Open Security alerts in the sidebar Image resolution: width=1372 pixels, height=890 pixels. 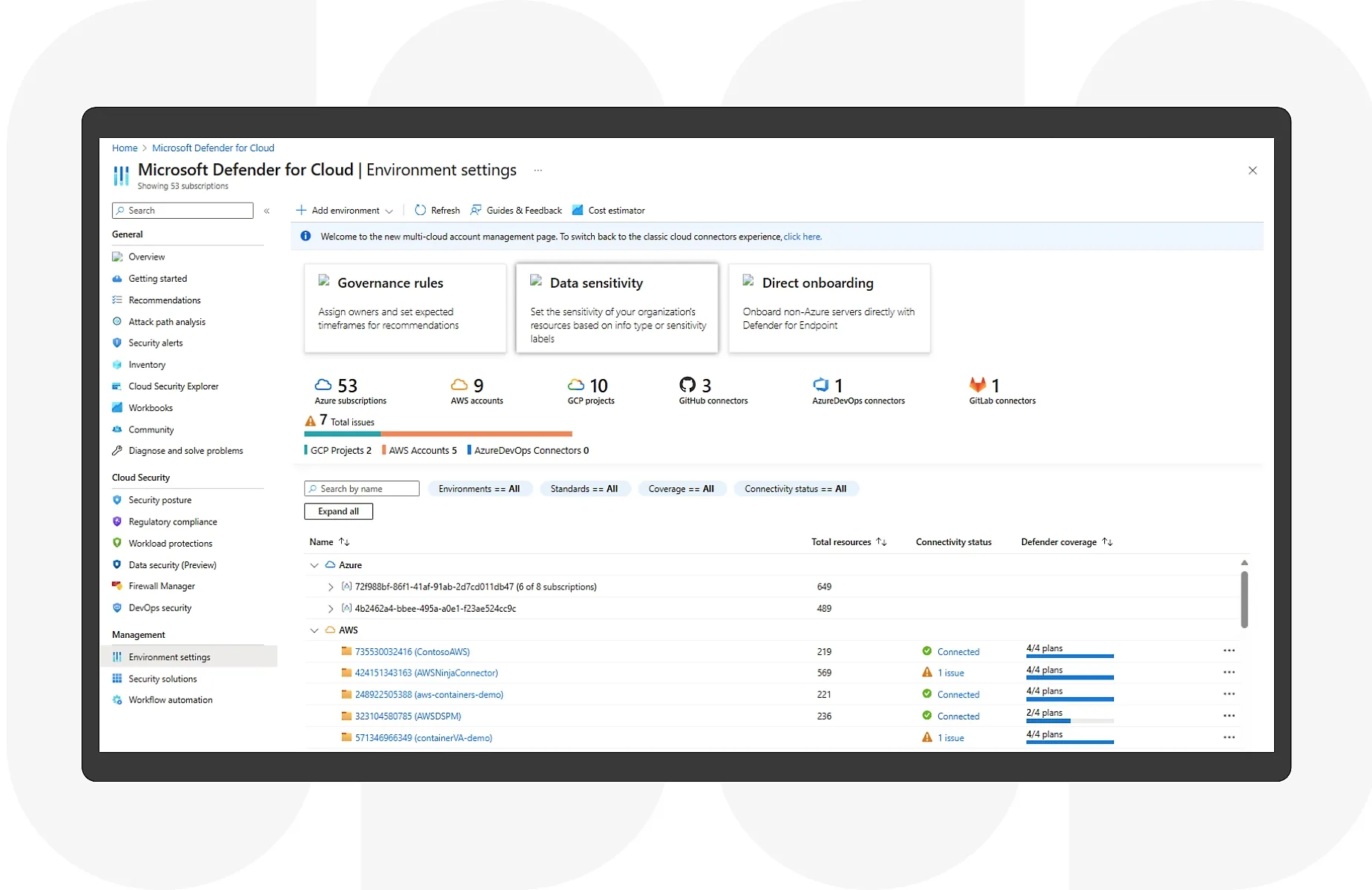(x=155, y=343)
